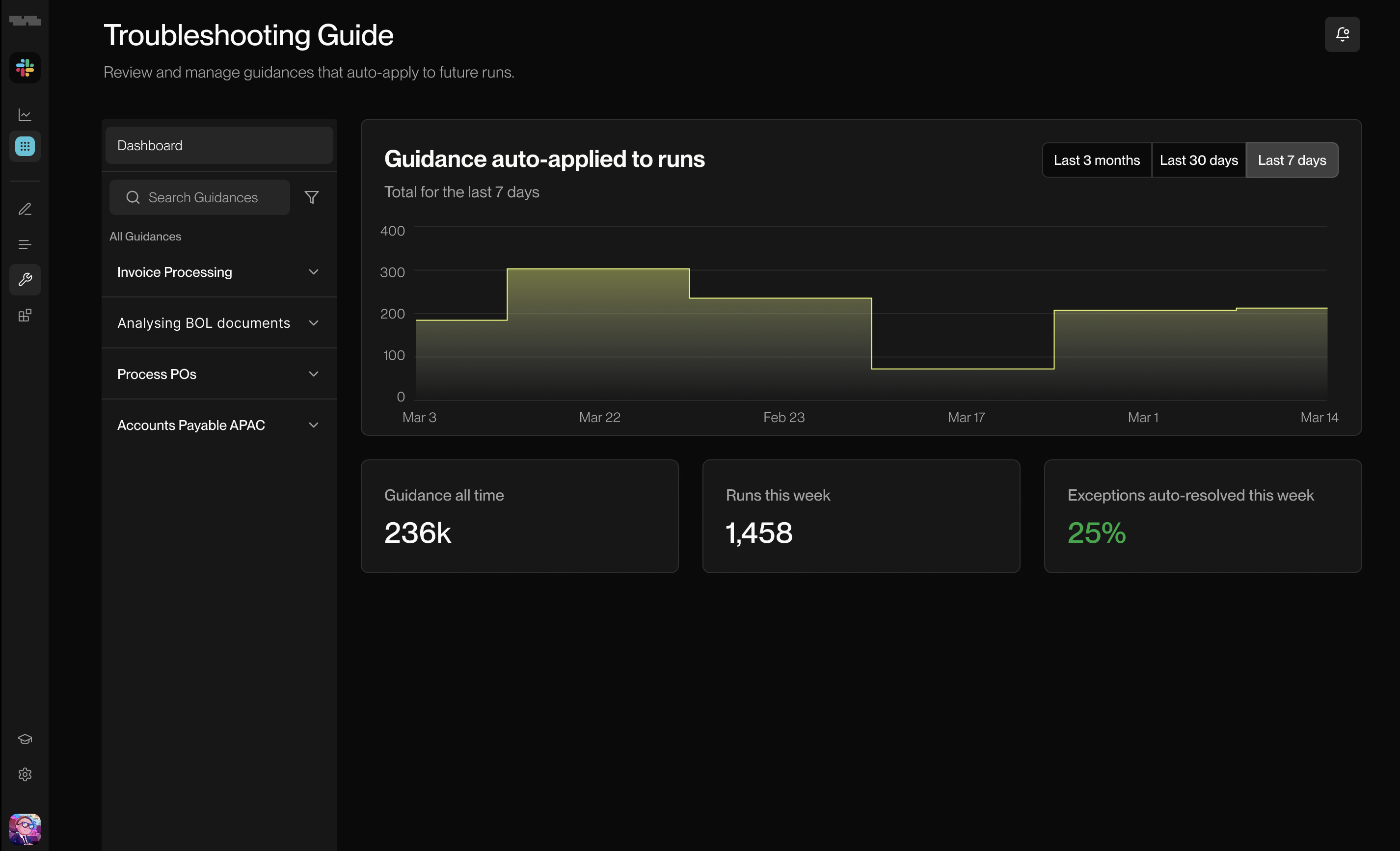Expand Accounts Payable APAC guidances
1400x851 pixels.
(313, 425)
